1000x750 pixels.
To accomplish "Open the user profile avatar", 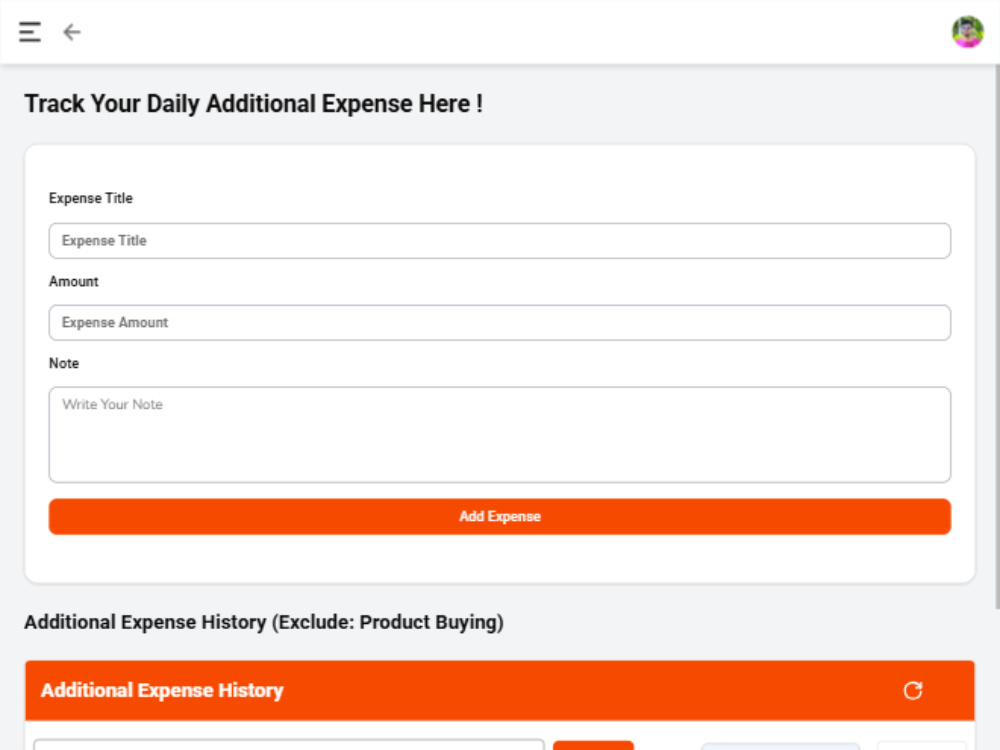I will (x=967, y=32).
